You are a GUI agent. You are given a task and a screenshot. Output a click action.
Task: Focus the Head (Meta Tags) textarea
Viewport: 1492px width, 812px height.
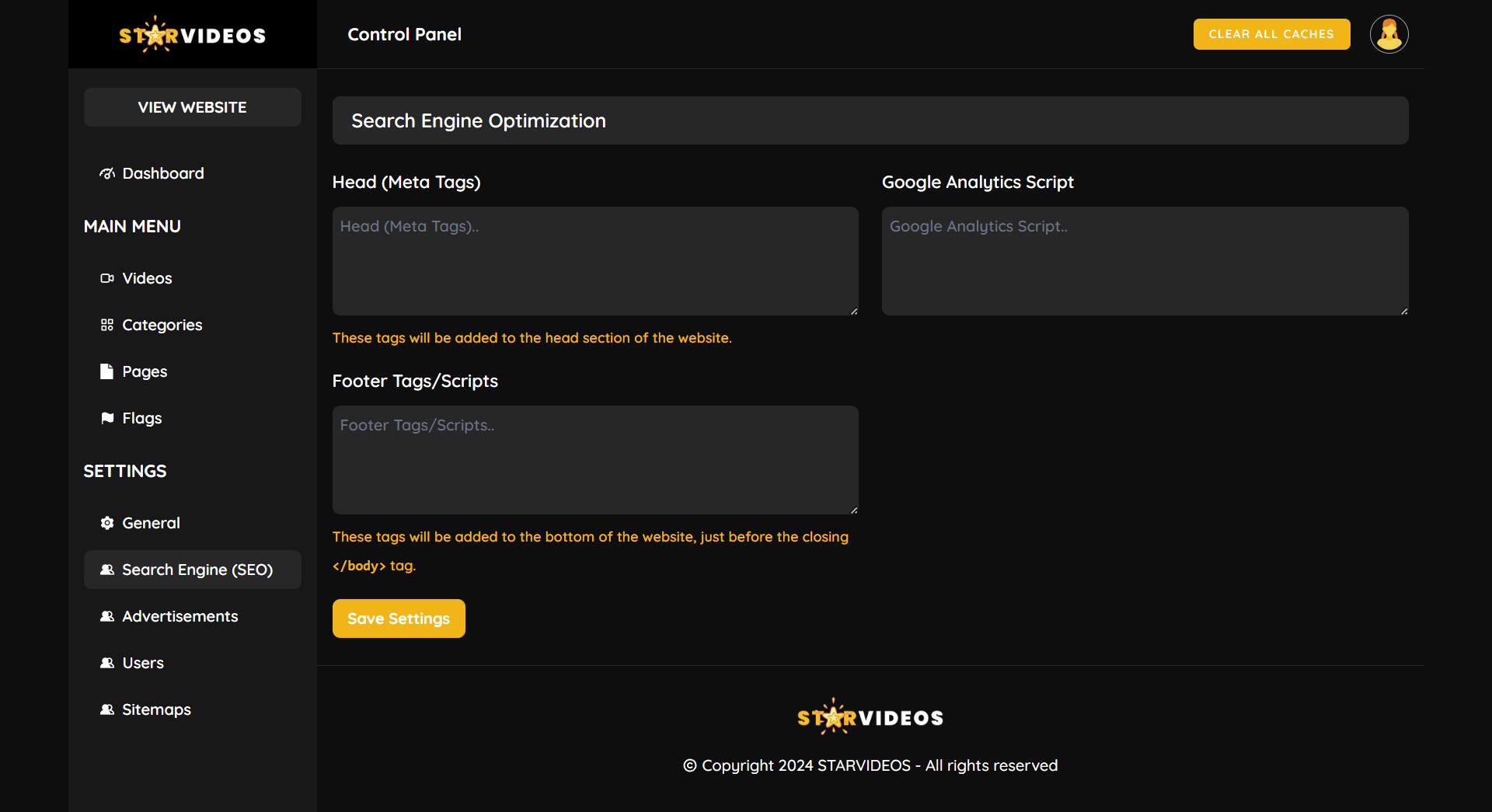coord(594,261)
